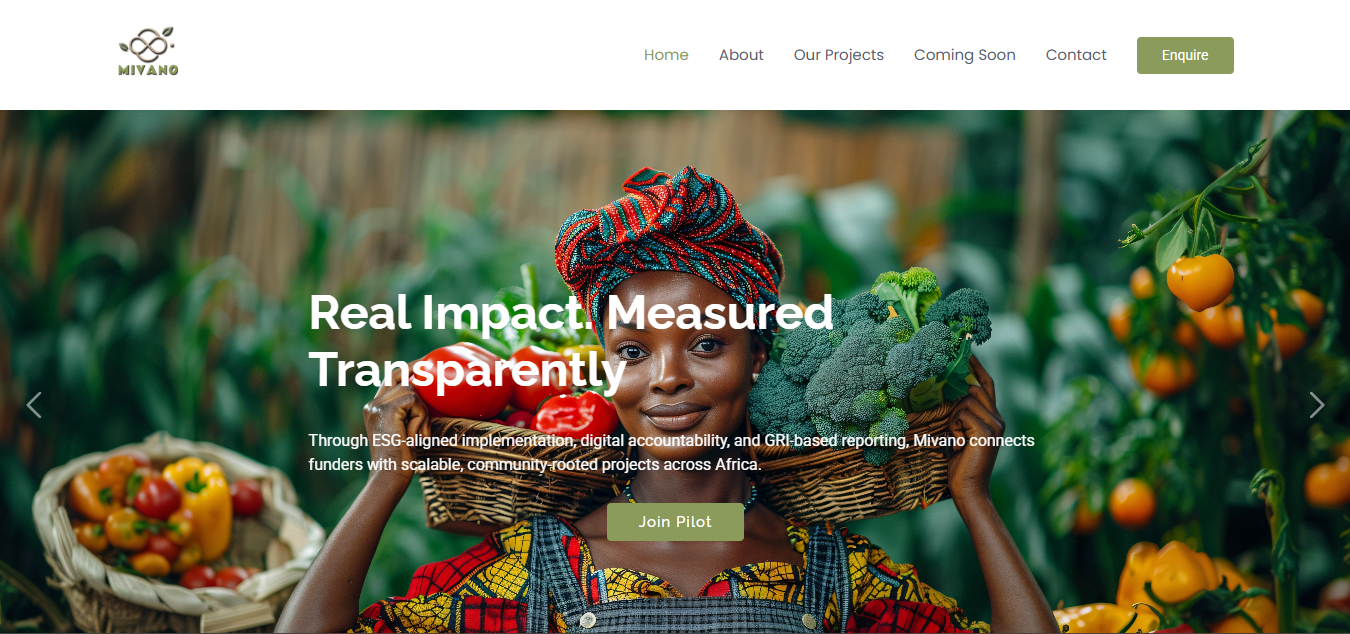The image size is (1350, 634).
Task: Click the woman's patterned red headwrap
Action: (x=668, y=240)
